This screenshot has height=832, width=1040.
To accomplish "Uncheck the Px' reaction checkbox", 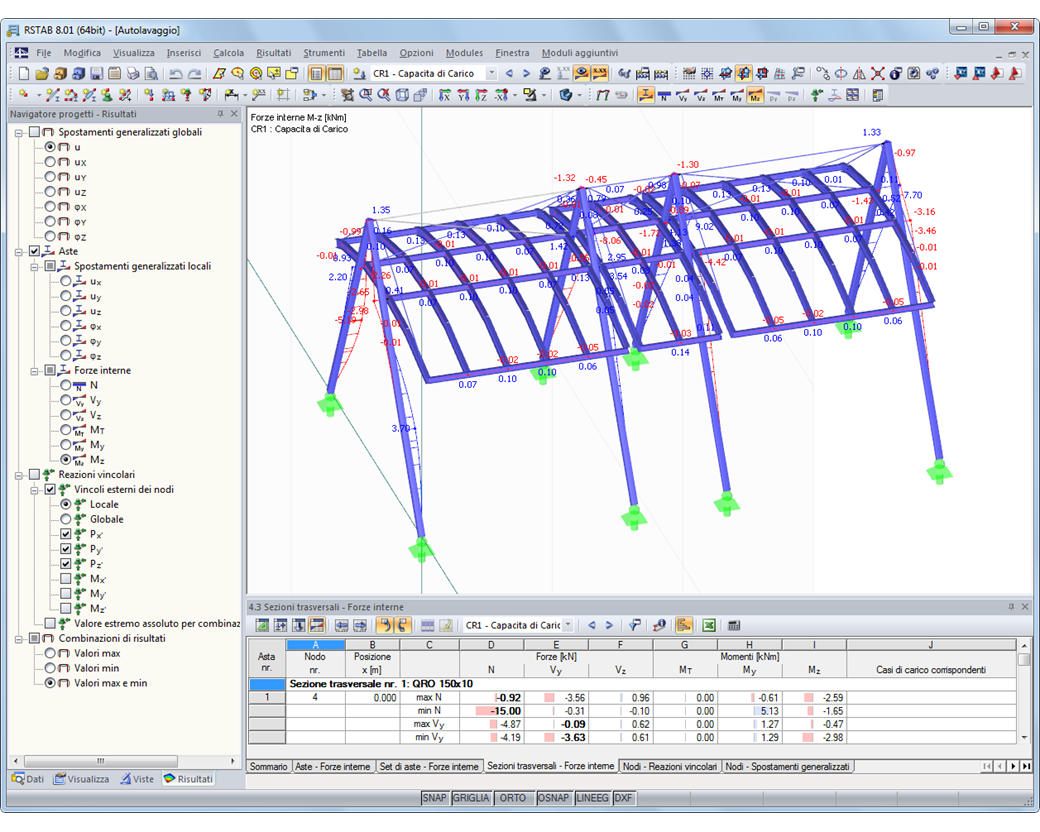I will [66, 534].
